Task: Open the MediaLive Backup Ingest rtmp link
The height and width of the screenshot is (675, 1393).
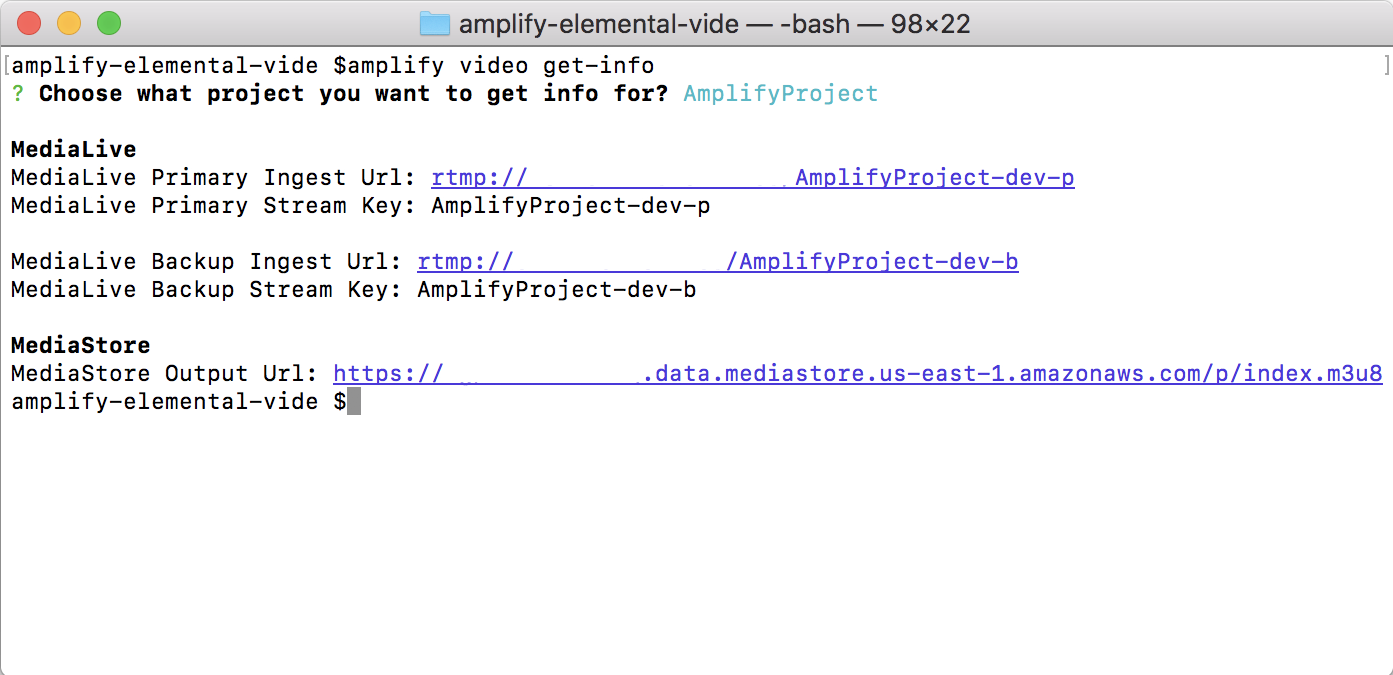Action: click(718, 262)
